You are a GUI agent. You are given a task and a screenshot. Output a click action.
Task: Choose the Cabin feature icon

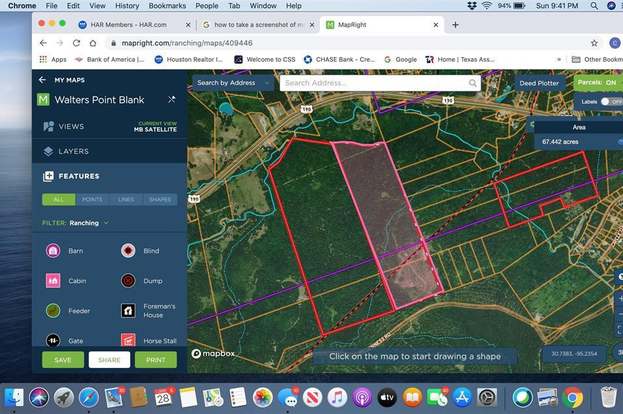click(x=53, y=281)
